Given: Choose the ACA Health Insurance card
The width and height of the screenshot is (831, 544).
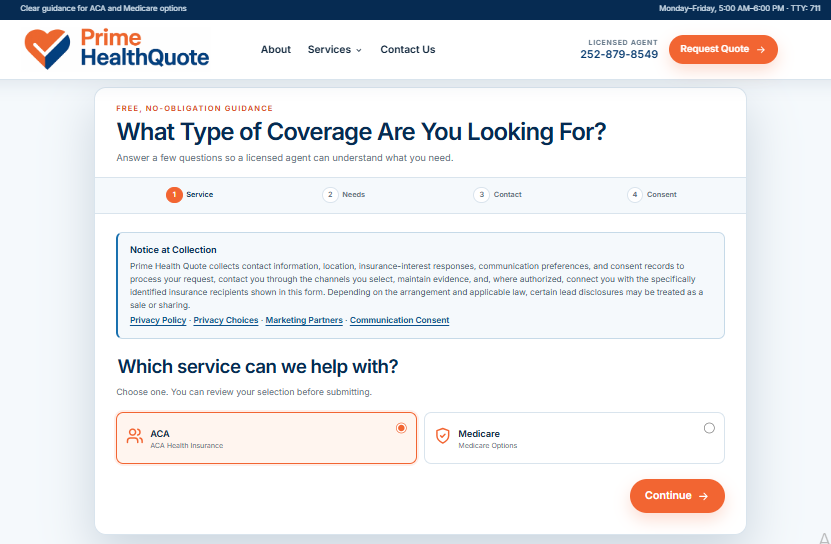Looking at the screenshot, I should click(x=267, y=438).
